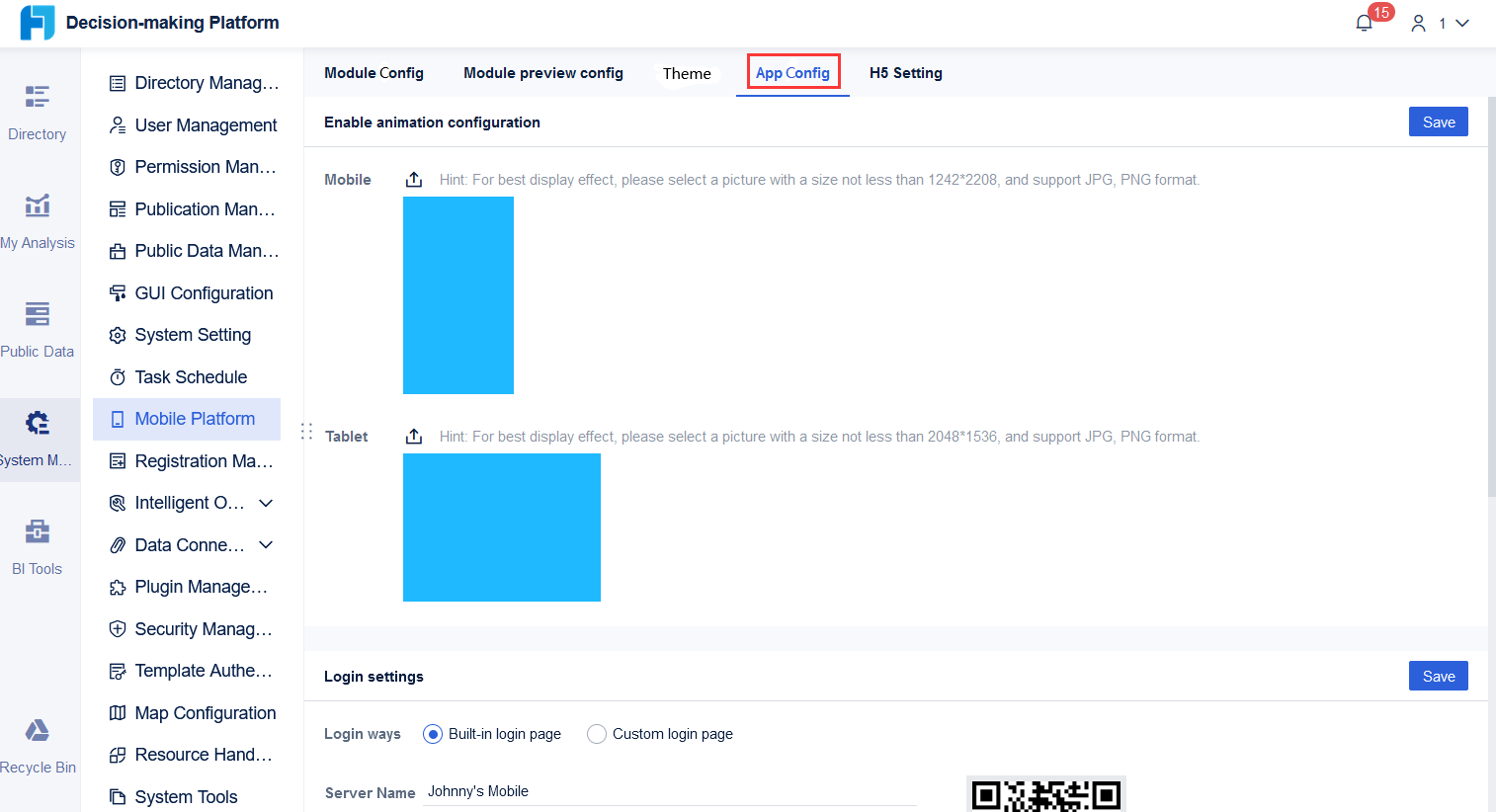Select Mobile Platform menu item
This screenshot has width=1496, height=812.
click(x=193, y=419)
